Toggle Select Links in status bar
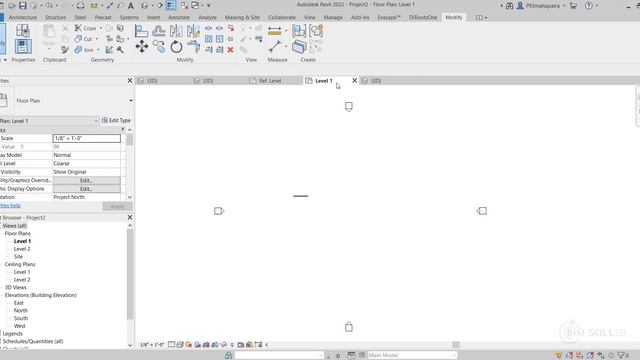Screen dimensions: 640x360 [x=559, y=356]
